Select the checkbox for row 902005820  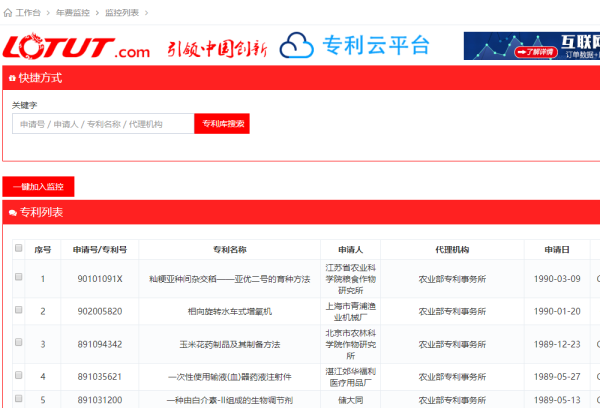17,310
